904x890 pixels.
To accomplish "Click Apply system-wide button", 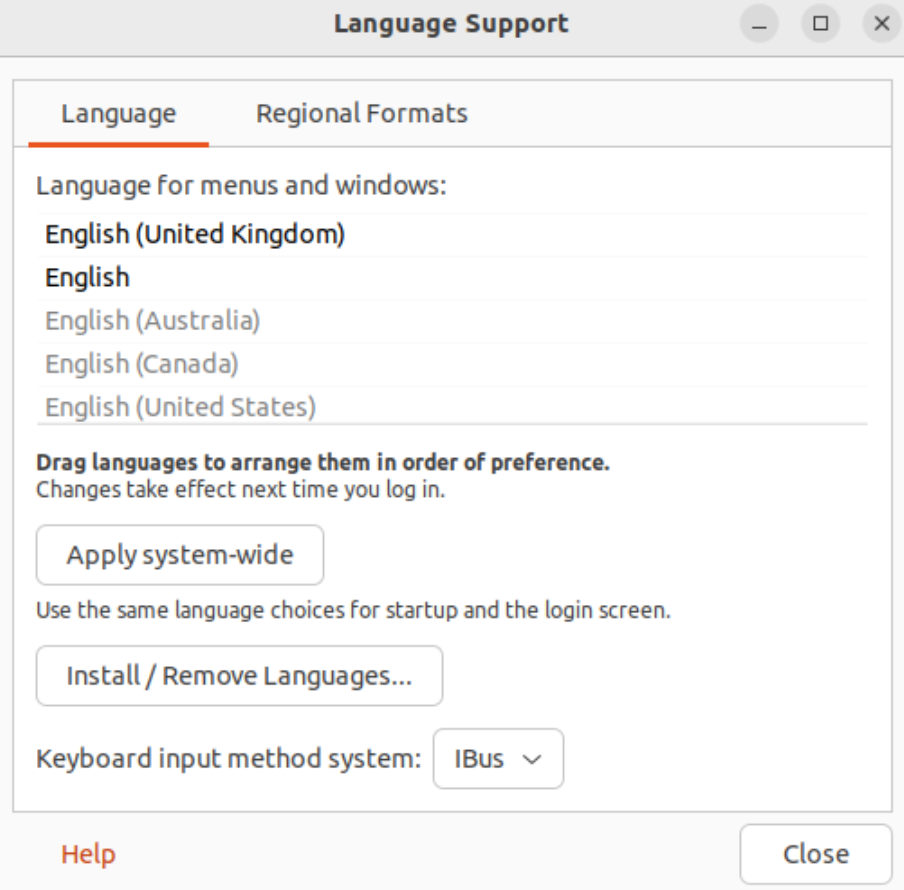I will coord(180,555).
